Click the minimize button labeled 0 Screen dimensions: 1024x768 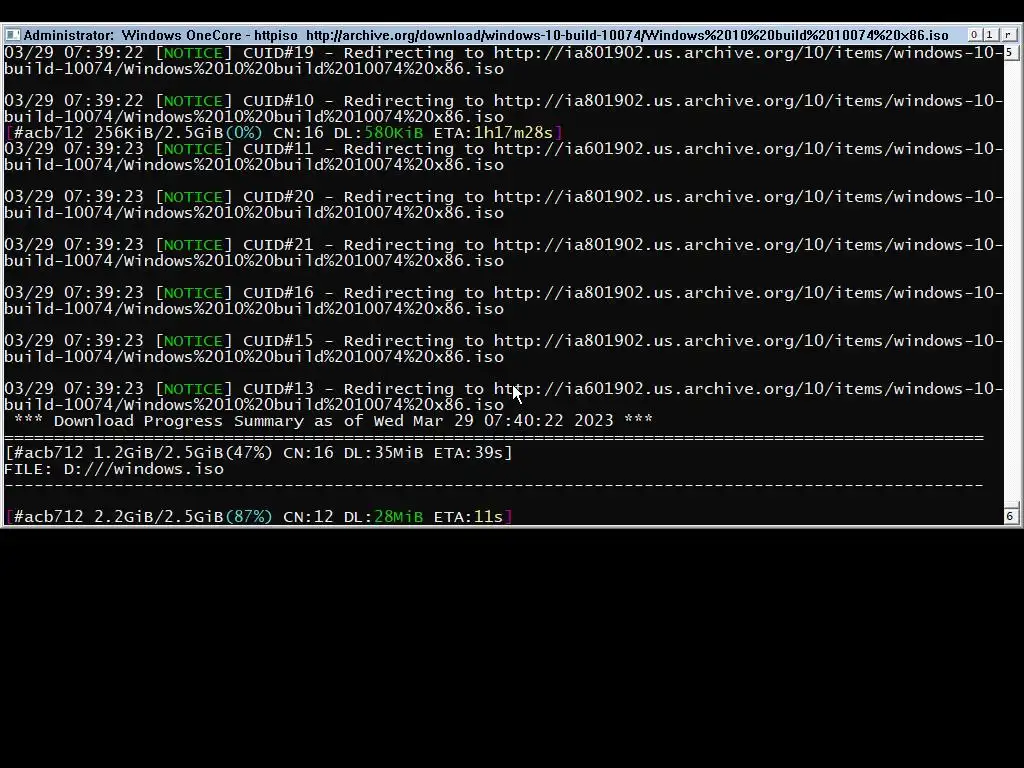(x=974, y=35)
